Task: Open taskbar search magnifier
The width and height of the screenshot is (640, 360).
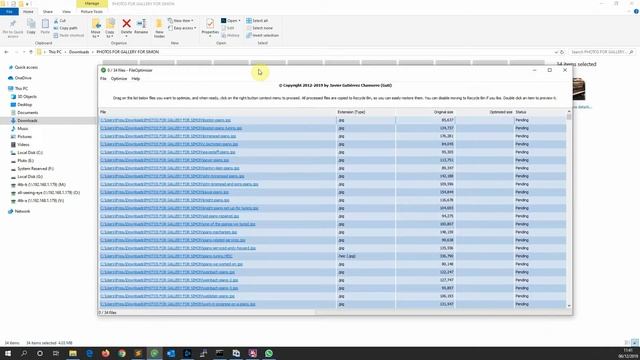Action: tap(24, 353)
